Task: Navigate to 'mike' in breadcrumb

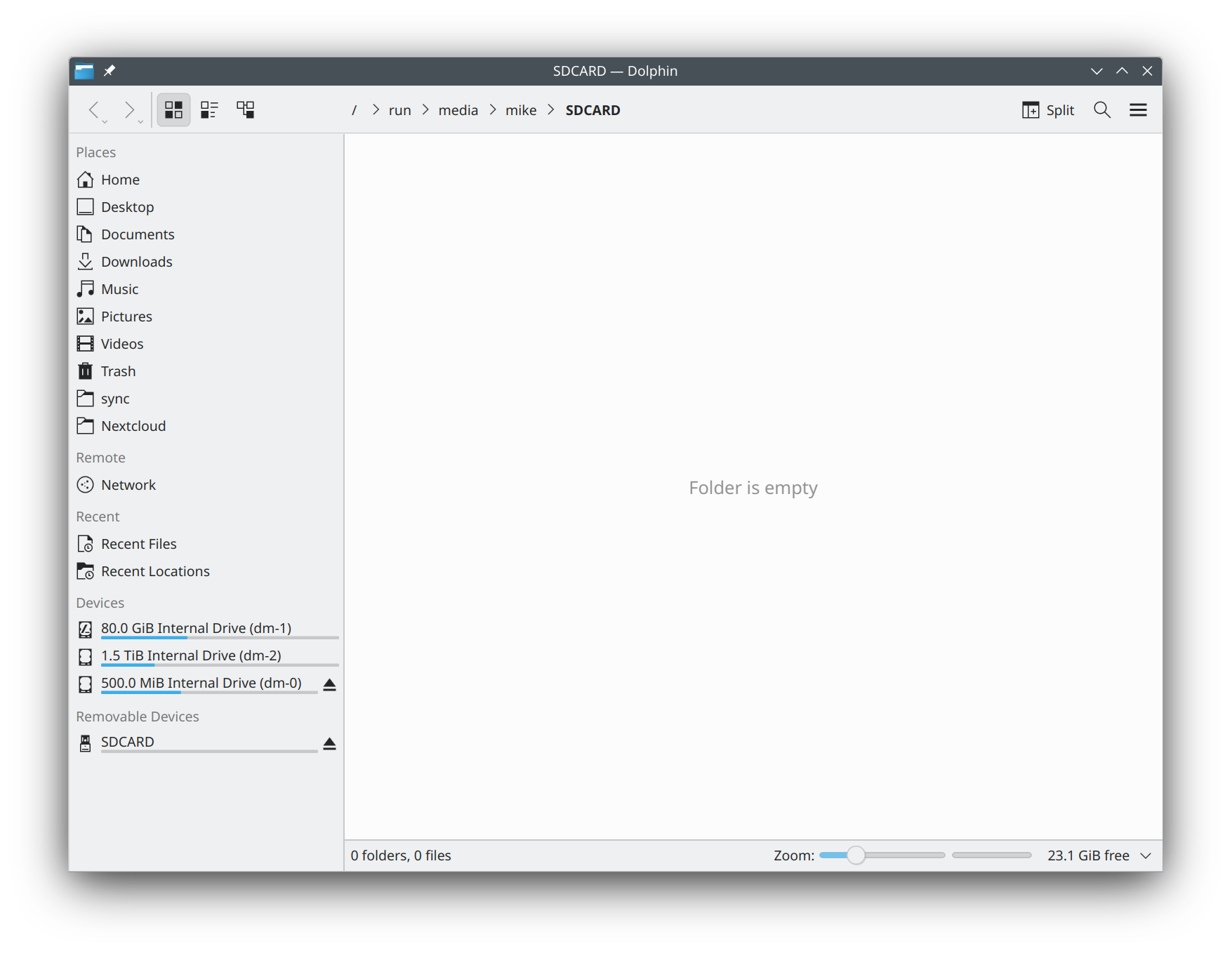Action: click(521, 110)
